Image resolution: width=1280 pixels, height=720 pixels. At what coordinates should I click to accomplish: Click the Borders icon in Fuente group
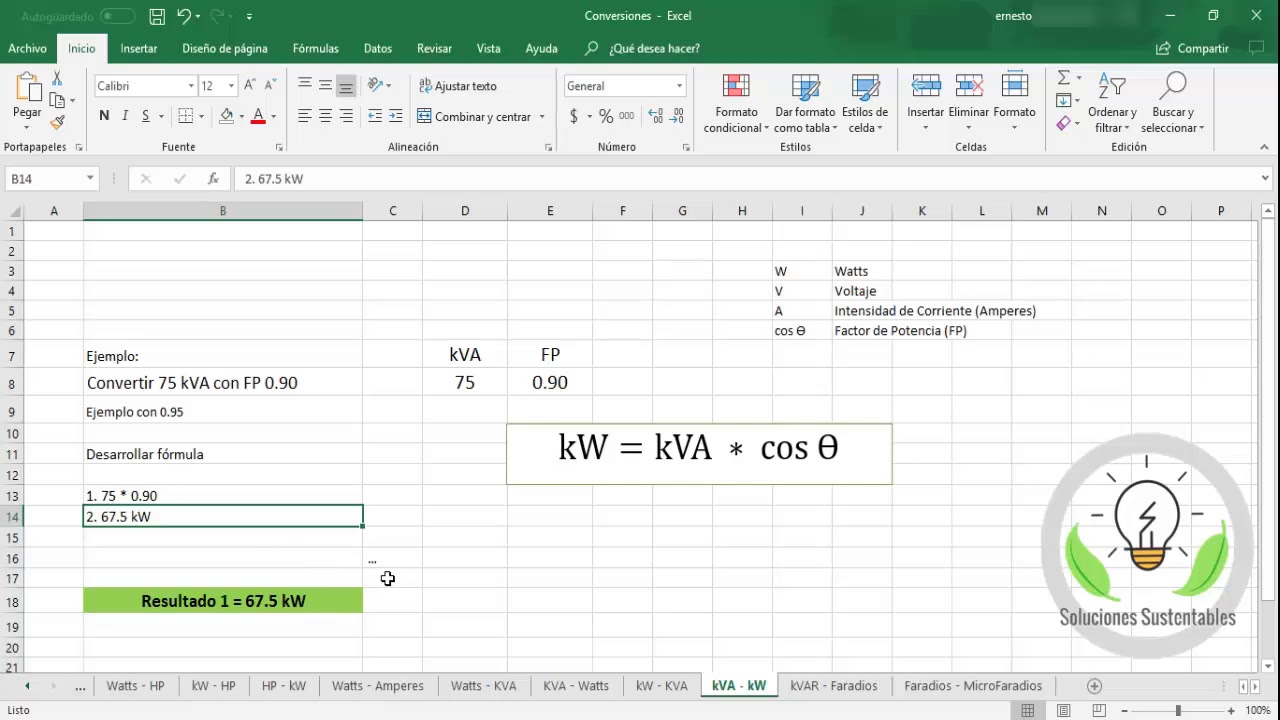tap(186, 116)
